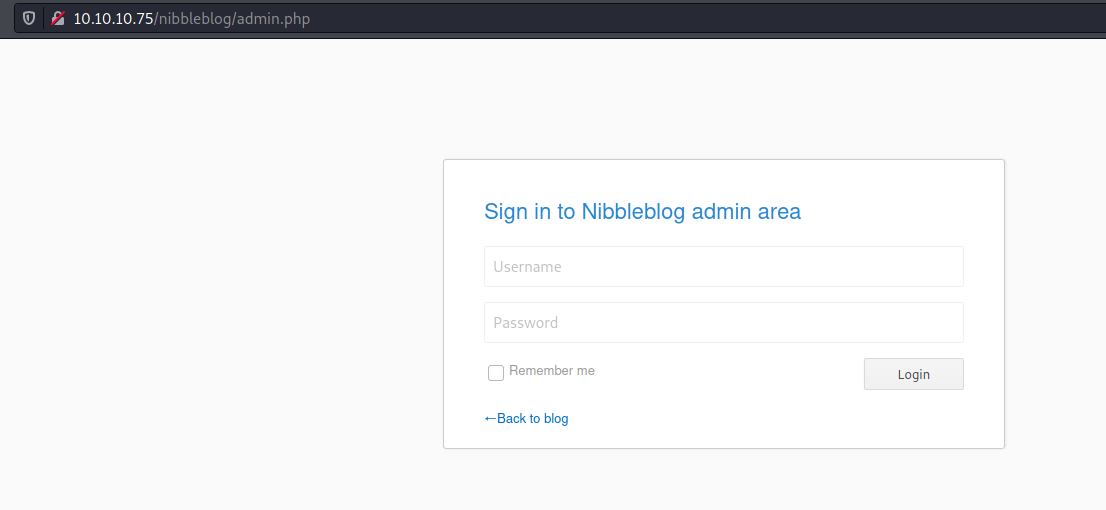Click the Remember me label text

(x=552, y=370)
